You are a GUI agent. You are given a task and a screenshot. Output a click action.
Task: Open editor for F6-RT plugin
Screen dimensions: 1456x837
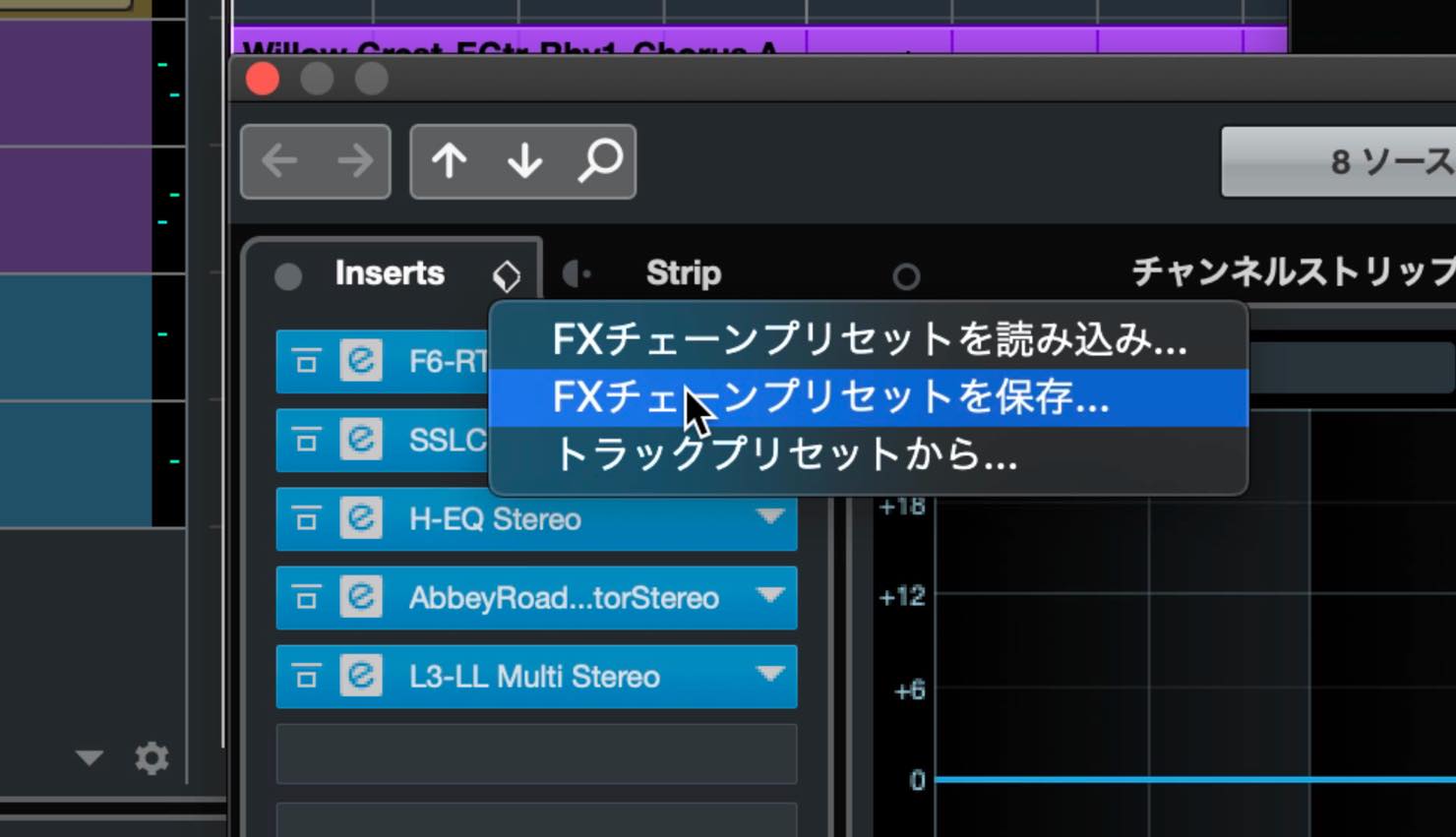(x=361, y=361)
